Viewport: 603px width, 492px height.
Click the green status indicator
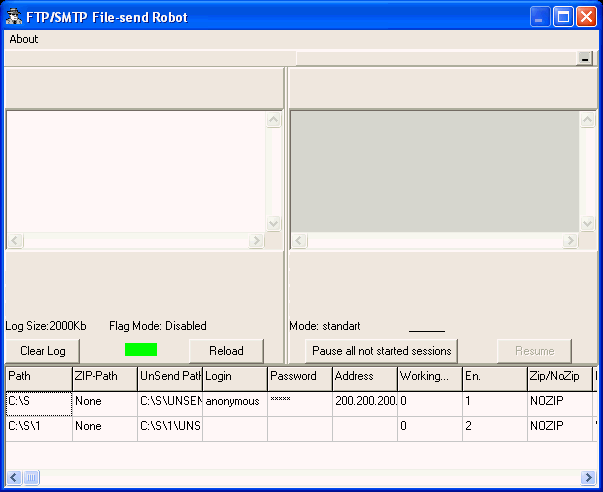click(x=141, y=350)
